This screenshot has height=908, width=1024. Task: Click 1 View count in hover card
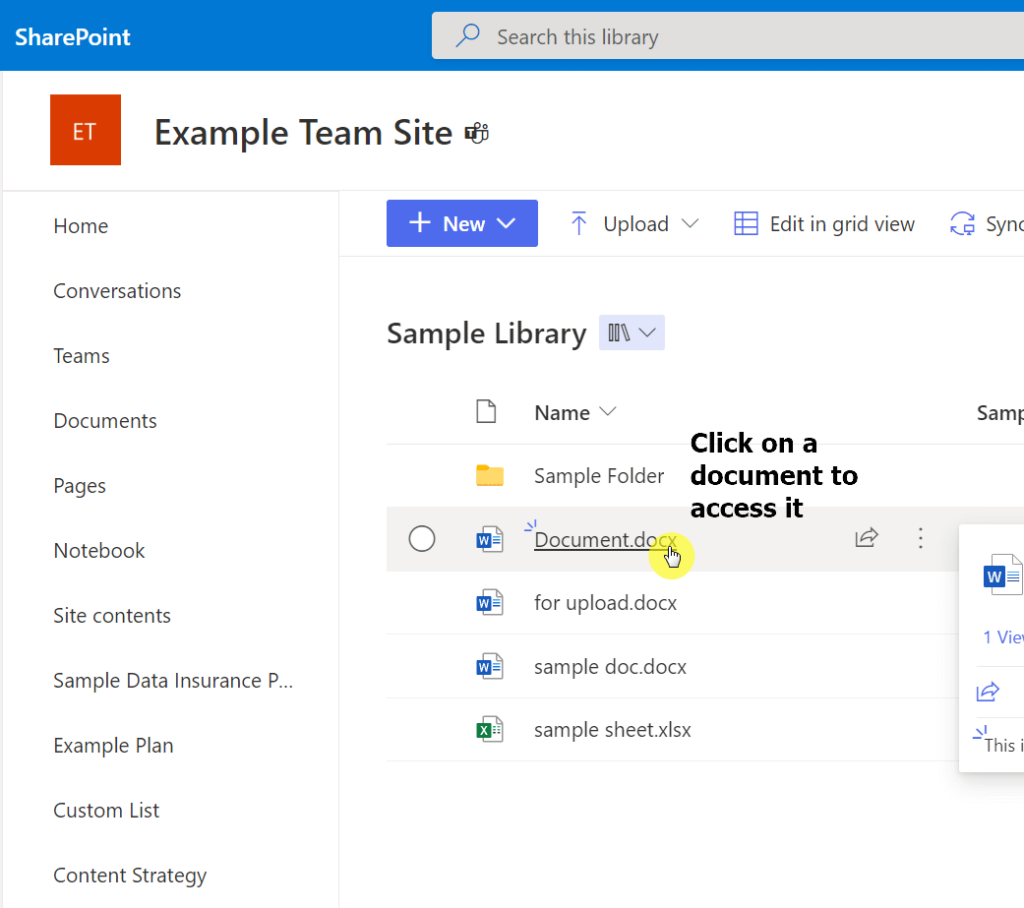coord(1003,637)
